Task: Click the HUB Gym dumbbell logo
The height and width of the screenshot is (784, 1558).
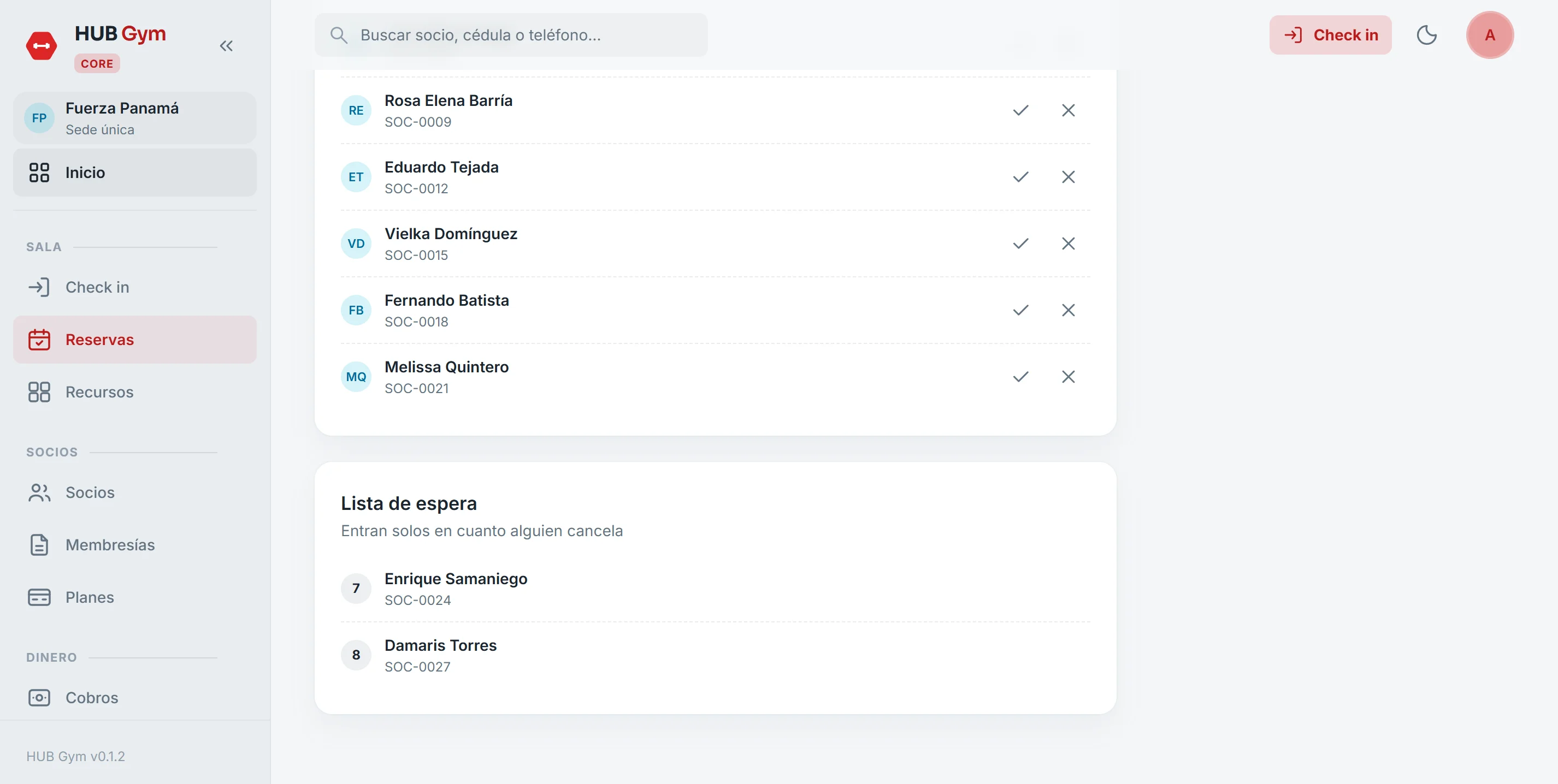Action: 41,46
